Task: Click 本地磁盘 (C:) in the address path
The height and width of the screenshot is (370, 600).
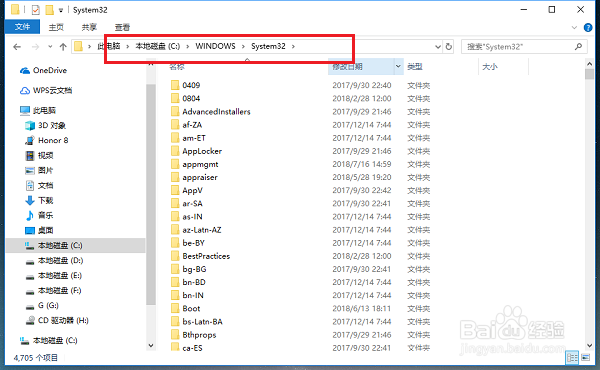Action: [x=158, y=46]
